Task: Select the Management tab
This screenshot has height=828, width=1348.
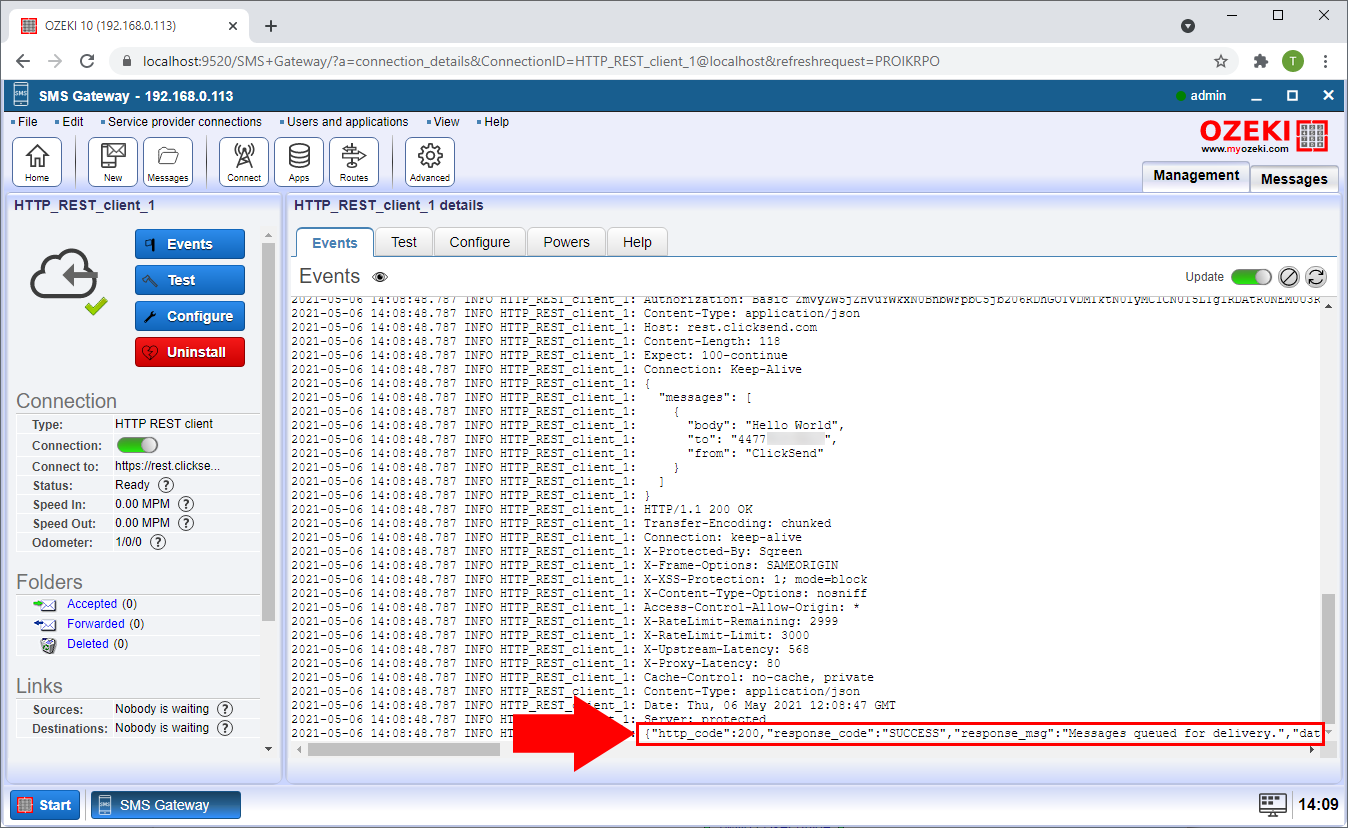Action: click(1196, 175)
